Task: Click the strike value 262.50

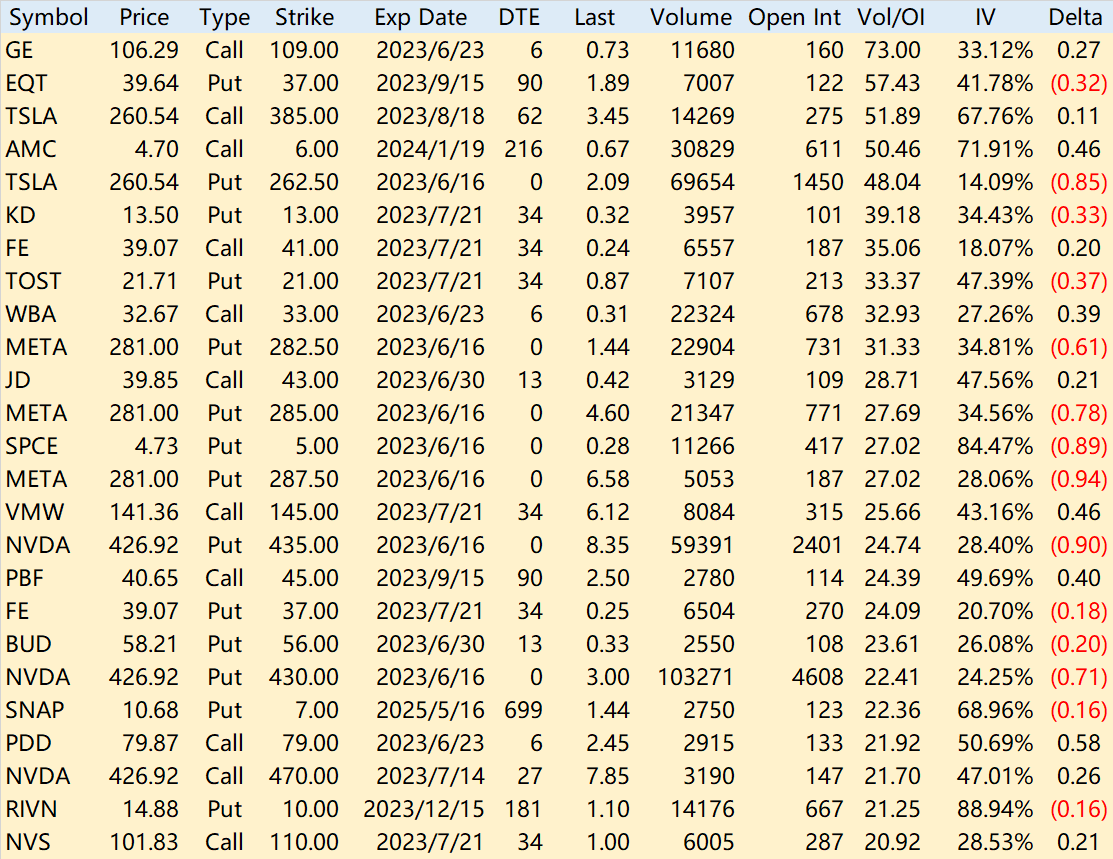Action: pyautogui.click(x=304, y=182)
